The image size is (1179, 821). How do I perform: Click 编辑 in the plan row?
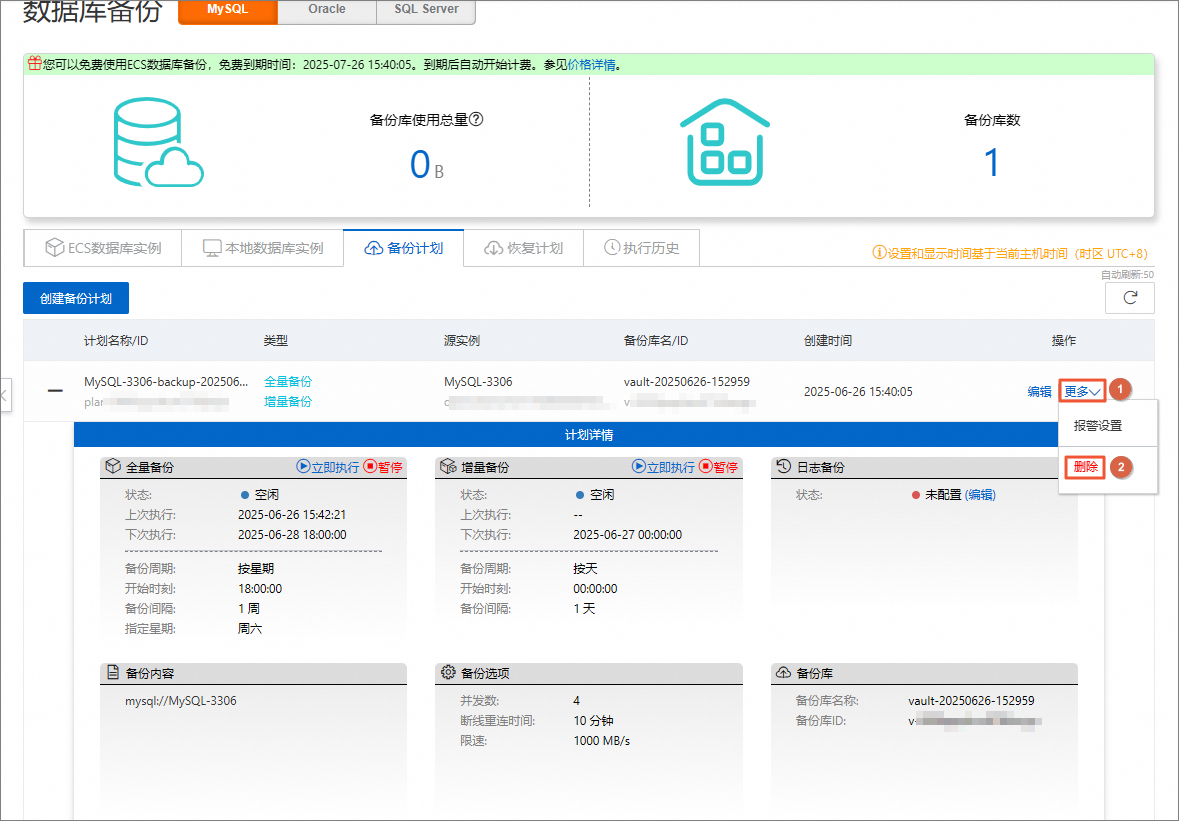pyautogui.click(x=1039, y=391)
